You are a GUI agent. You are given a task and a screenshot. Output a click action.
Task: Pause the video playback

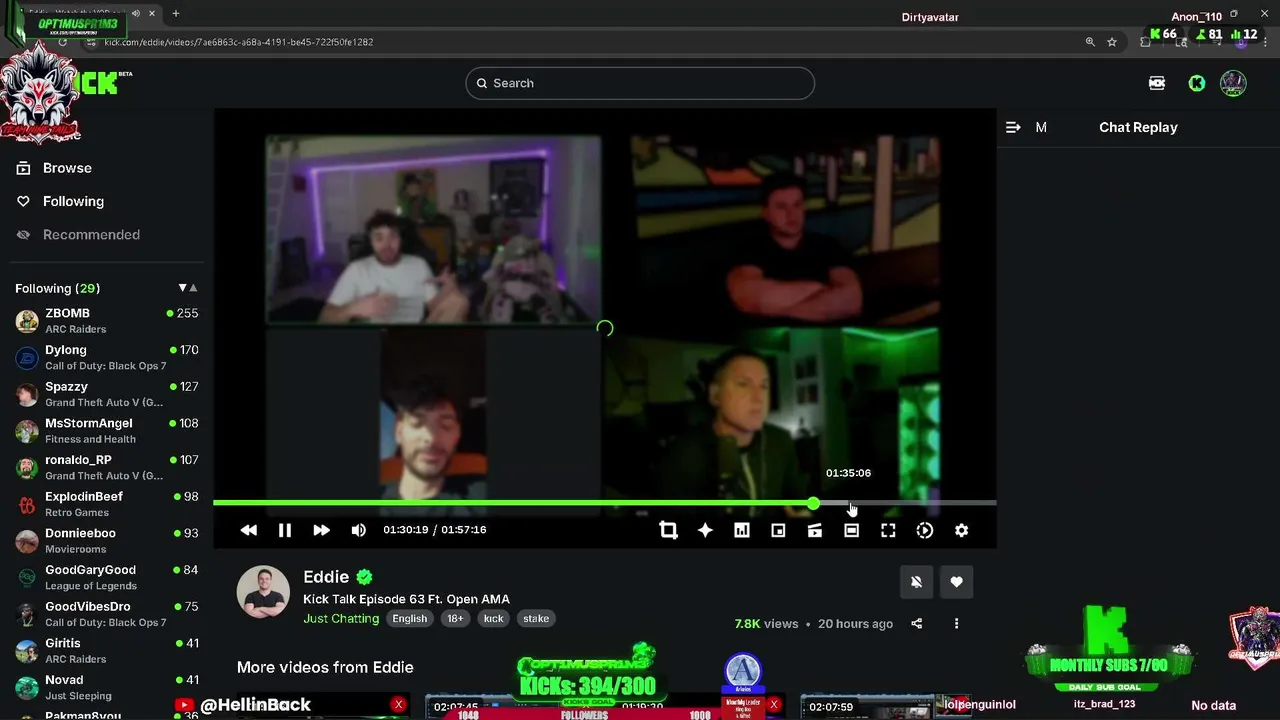[285, 530]
